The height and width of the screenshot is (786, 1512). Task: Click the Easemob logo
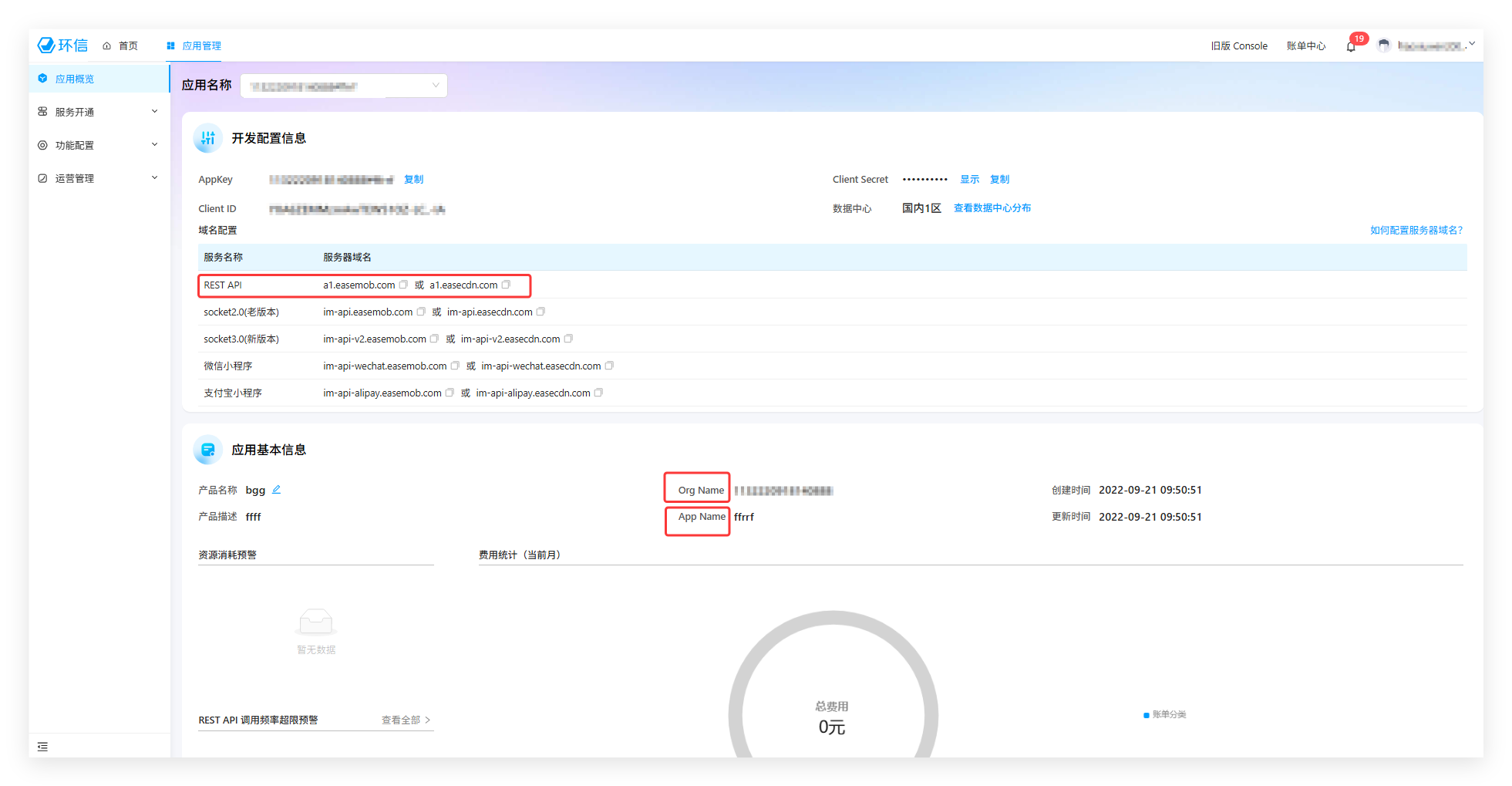(x=62, y=46)
